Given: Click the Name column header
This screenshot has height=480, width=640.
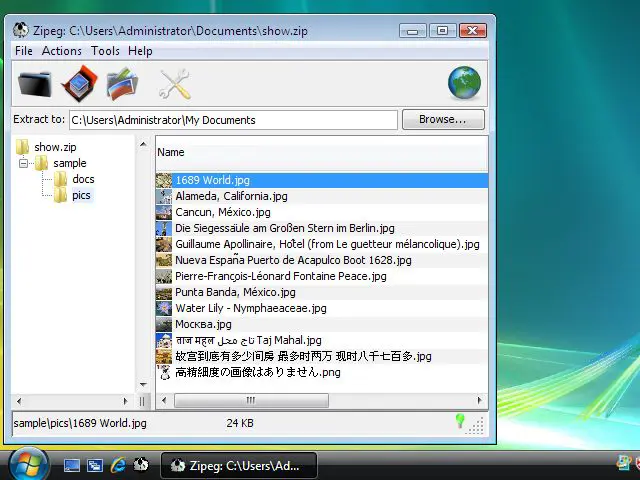Looking at the screenshot, I should point(321,153).
